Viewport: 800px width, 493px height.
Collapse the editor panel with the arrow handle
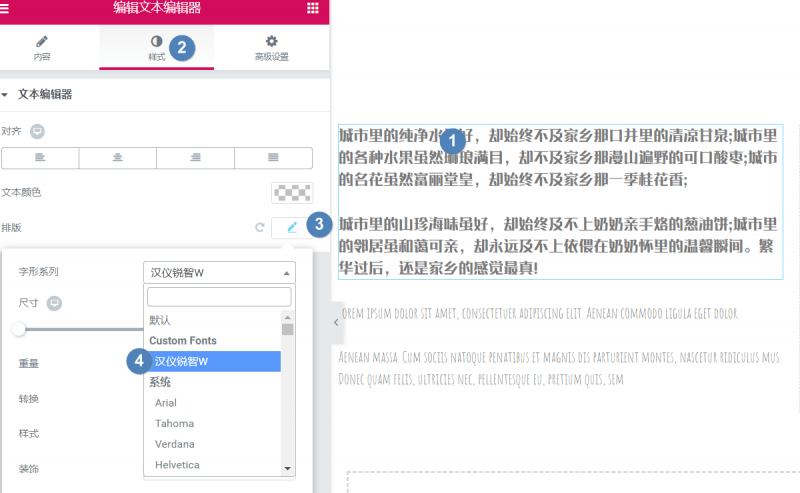click(336, 323)
